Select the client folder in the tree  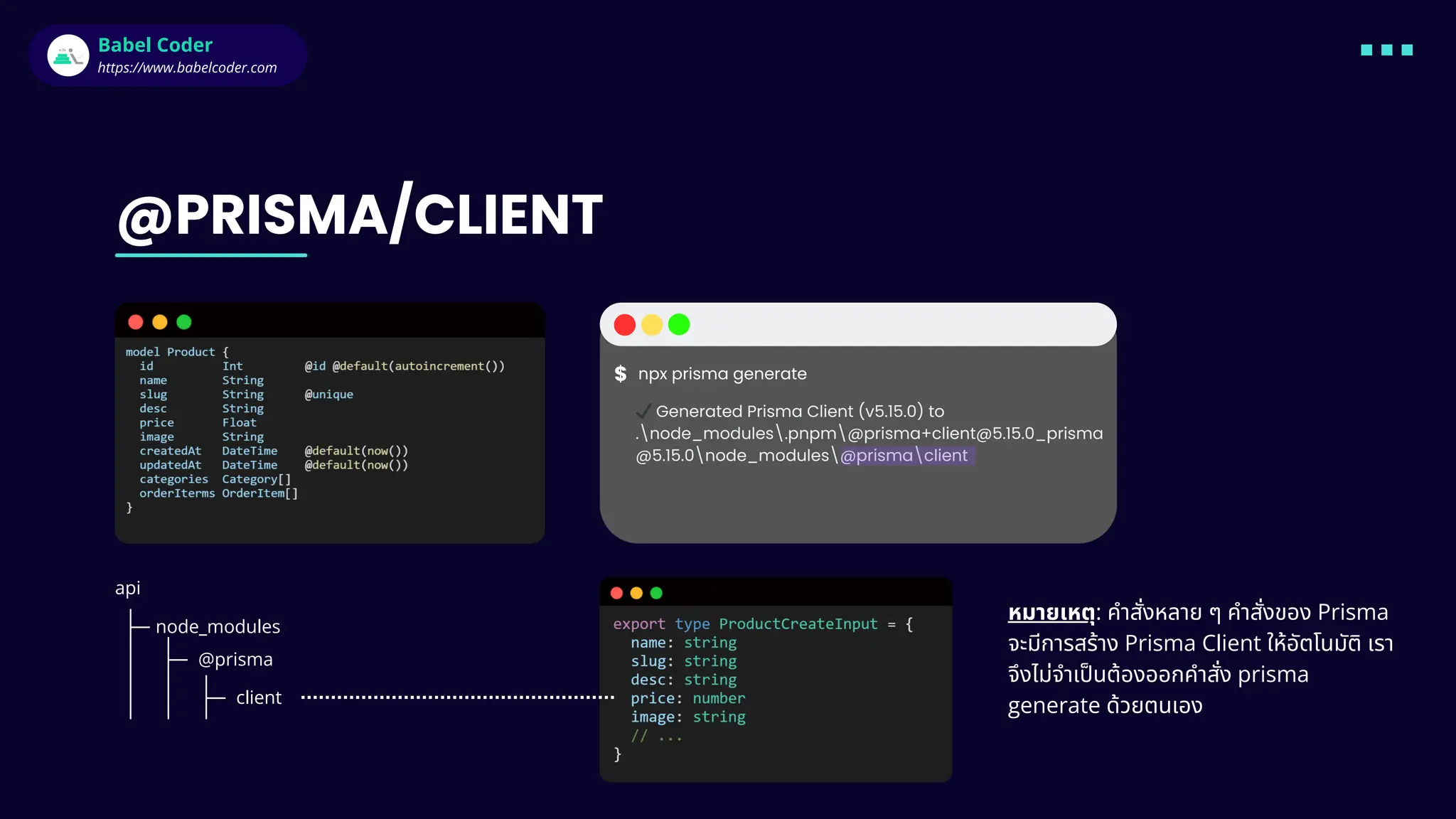click(259, 697)
